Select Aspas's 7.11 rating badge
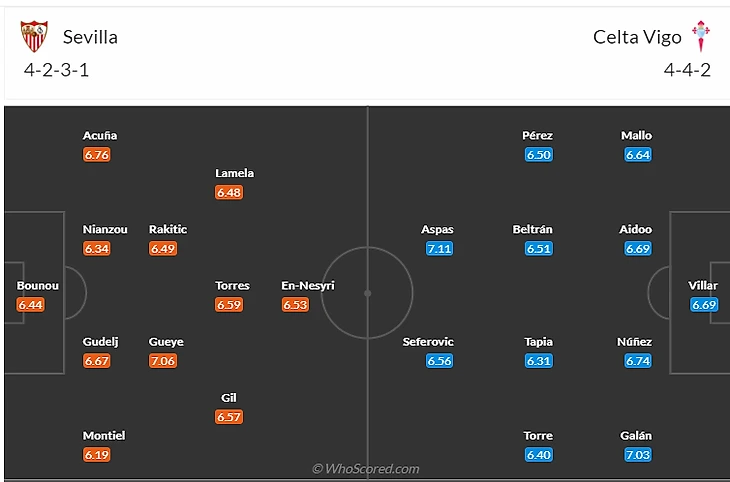 click(x=439, y=249)
